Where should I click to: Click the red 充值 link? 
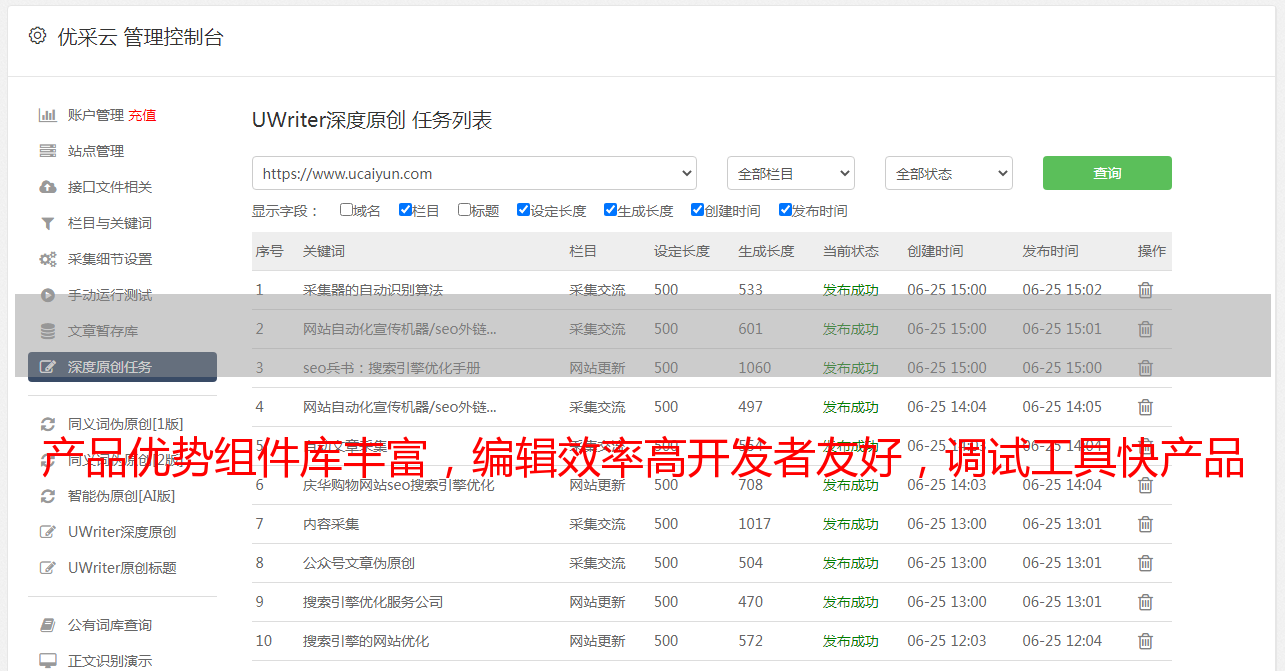(x=142, y=115)
